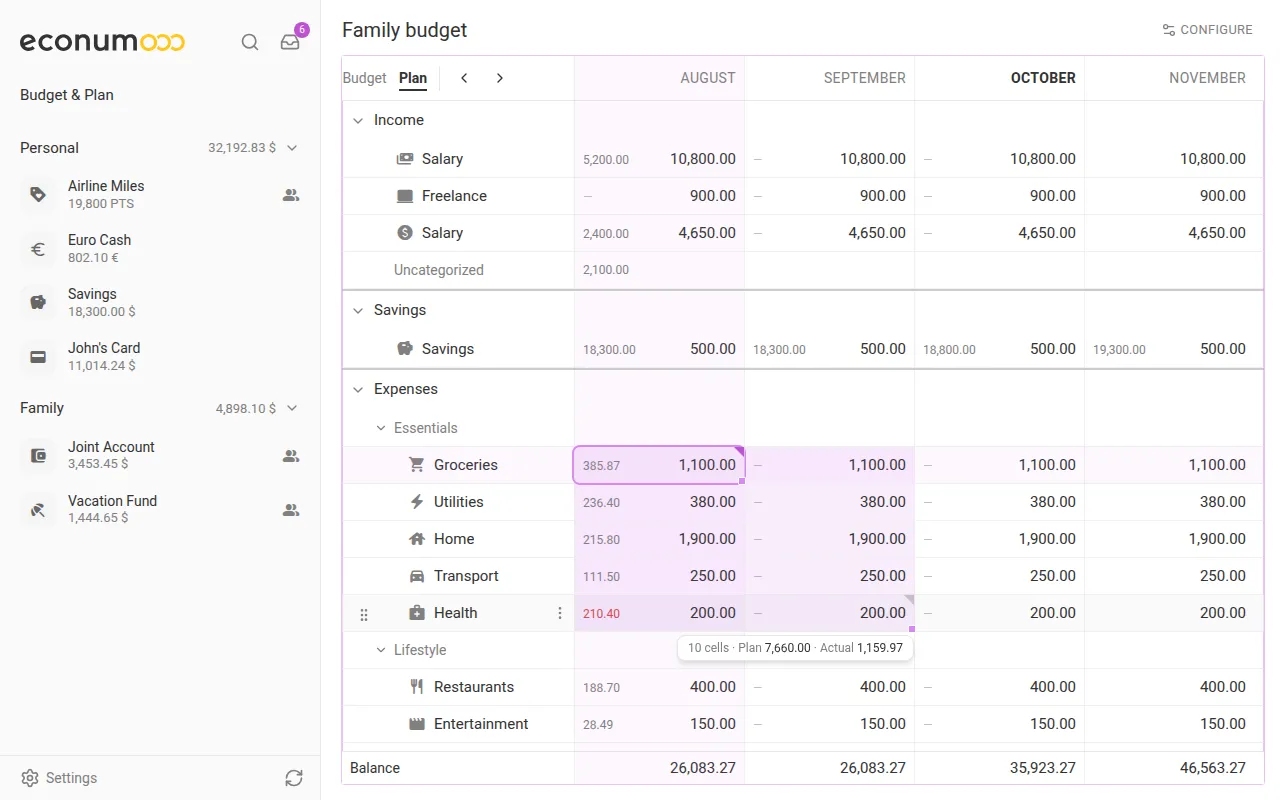Collapse the Essentials subgroup
Screen dimensions: 1280x800
(380, 428)
